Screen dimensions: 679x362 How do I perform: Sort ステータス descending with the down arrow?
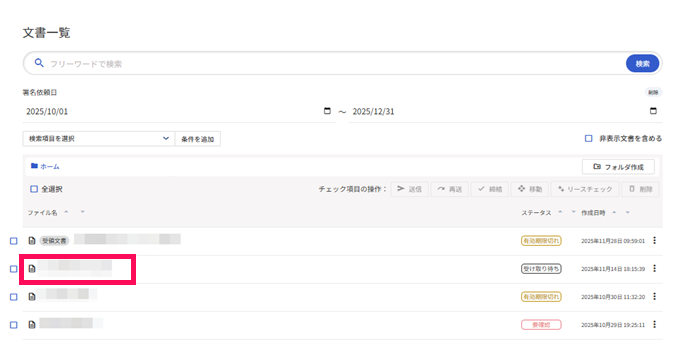tap(573, 212)
